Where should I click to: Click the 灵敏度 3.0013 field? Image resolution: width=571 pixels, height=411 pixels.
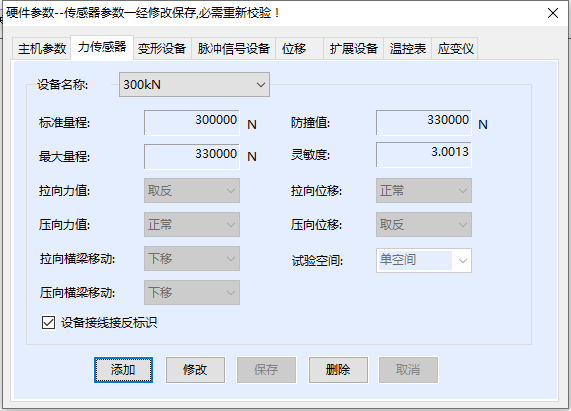pos(424,155)
